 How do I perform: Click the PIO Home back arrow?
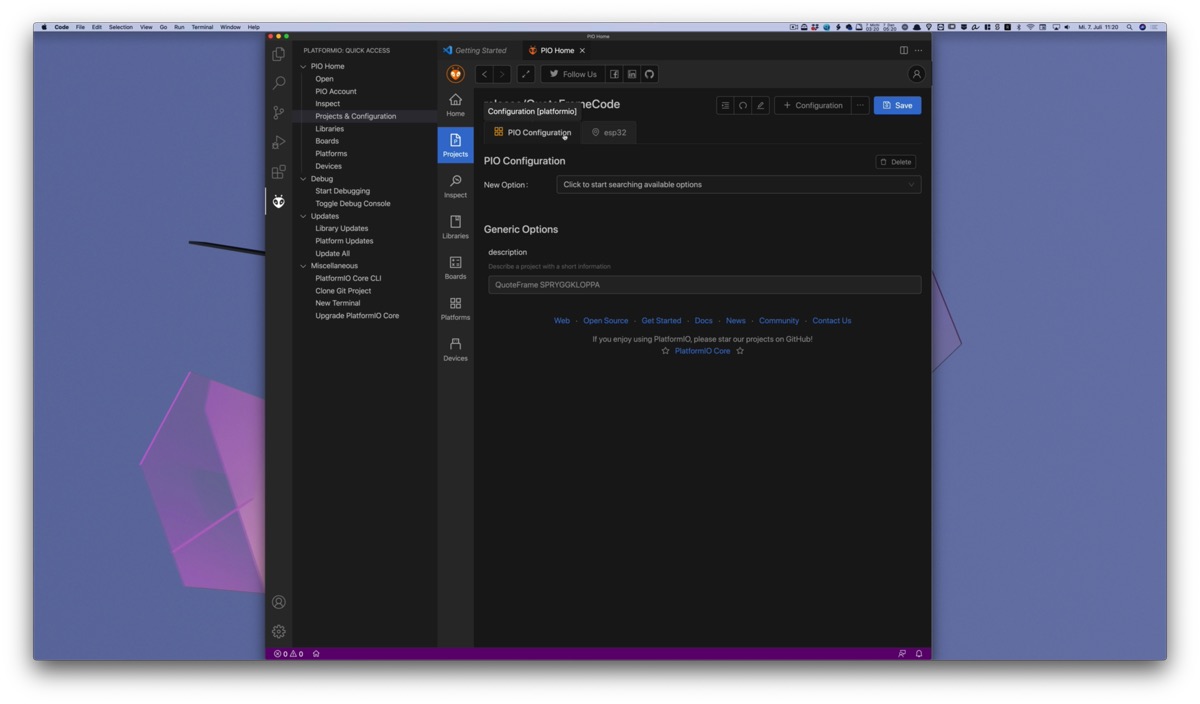point(484,74)
